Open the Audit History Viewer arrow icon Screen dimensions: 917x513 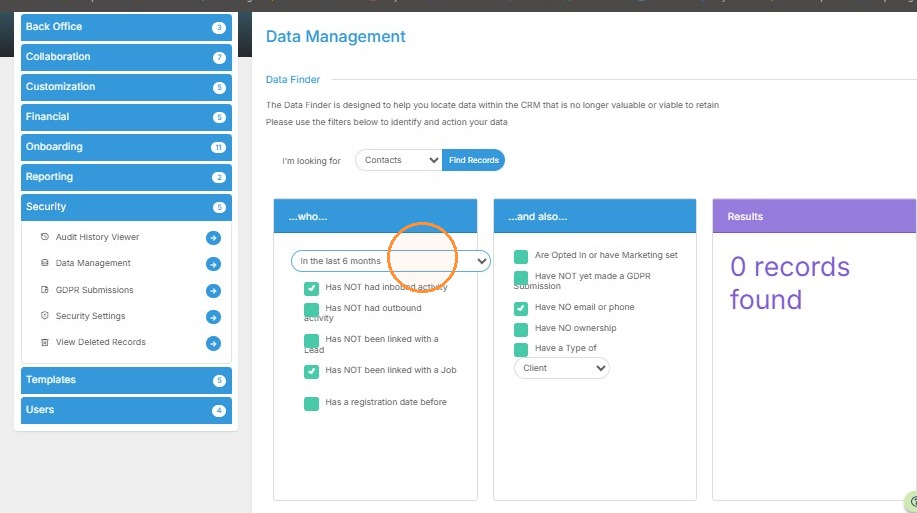[213, 237]
